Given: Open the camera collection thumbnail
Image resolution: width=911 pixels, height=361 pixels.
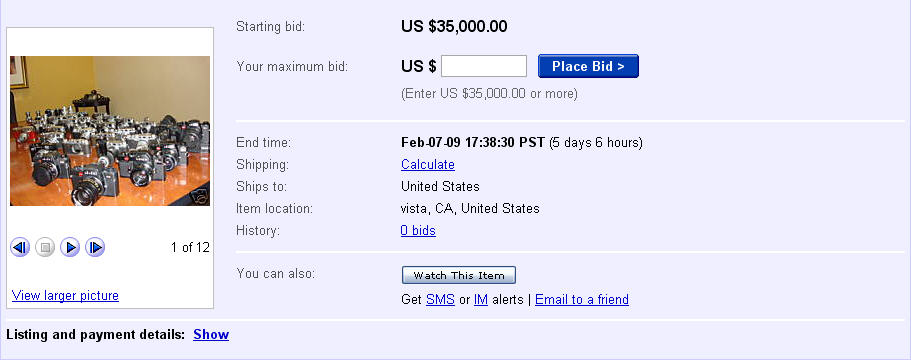Looking at the screenshot, I should 110,131.
